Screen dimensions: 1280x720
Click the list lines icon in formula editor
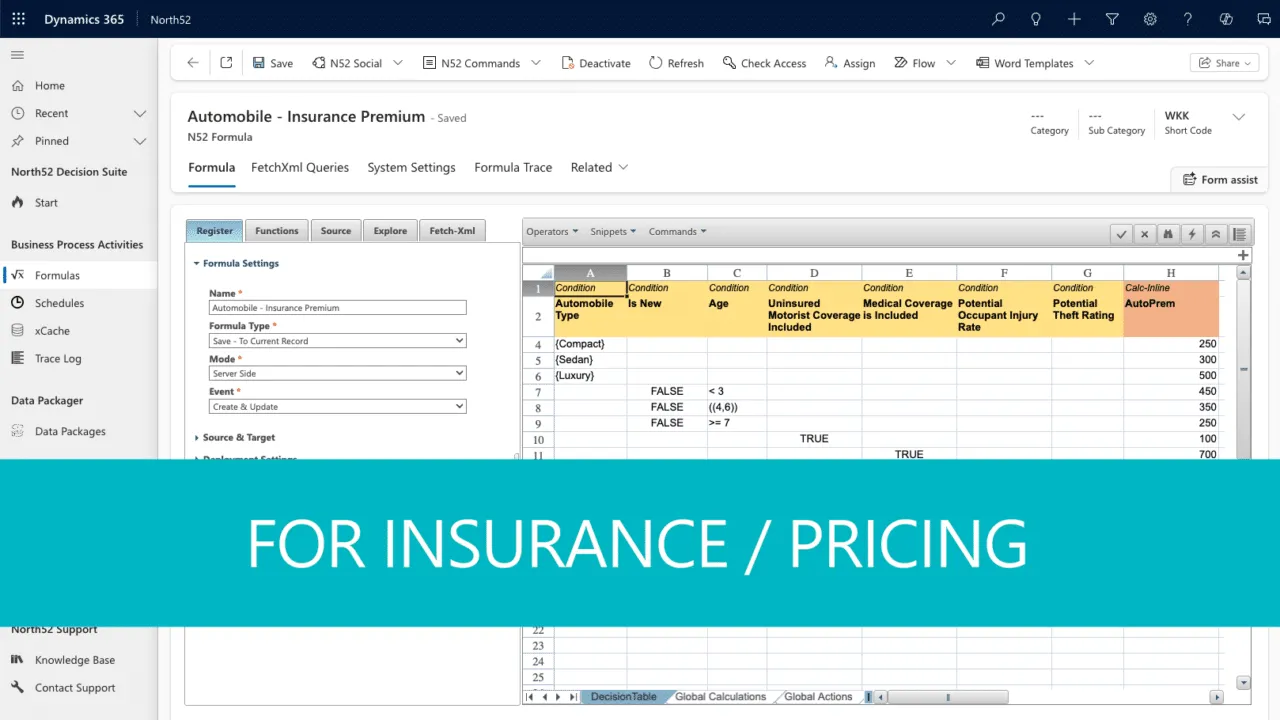pyautogui.click(x=1240, y=234)
